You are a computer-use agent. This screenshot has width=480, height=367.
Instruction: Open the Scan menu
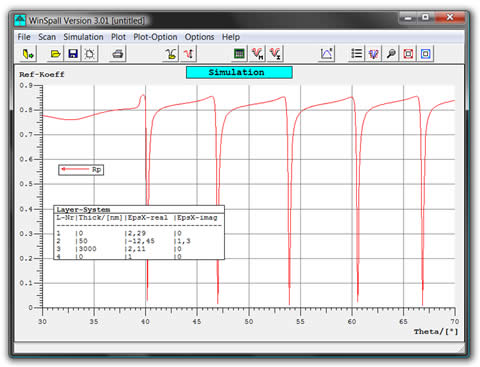click(47, 37)
